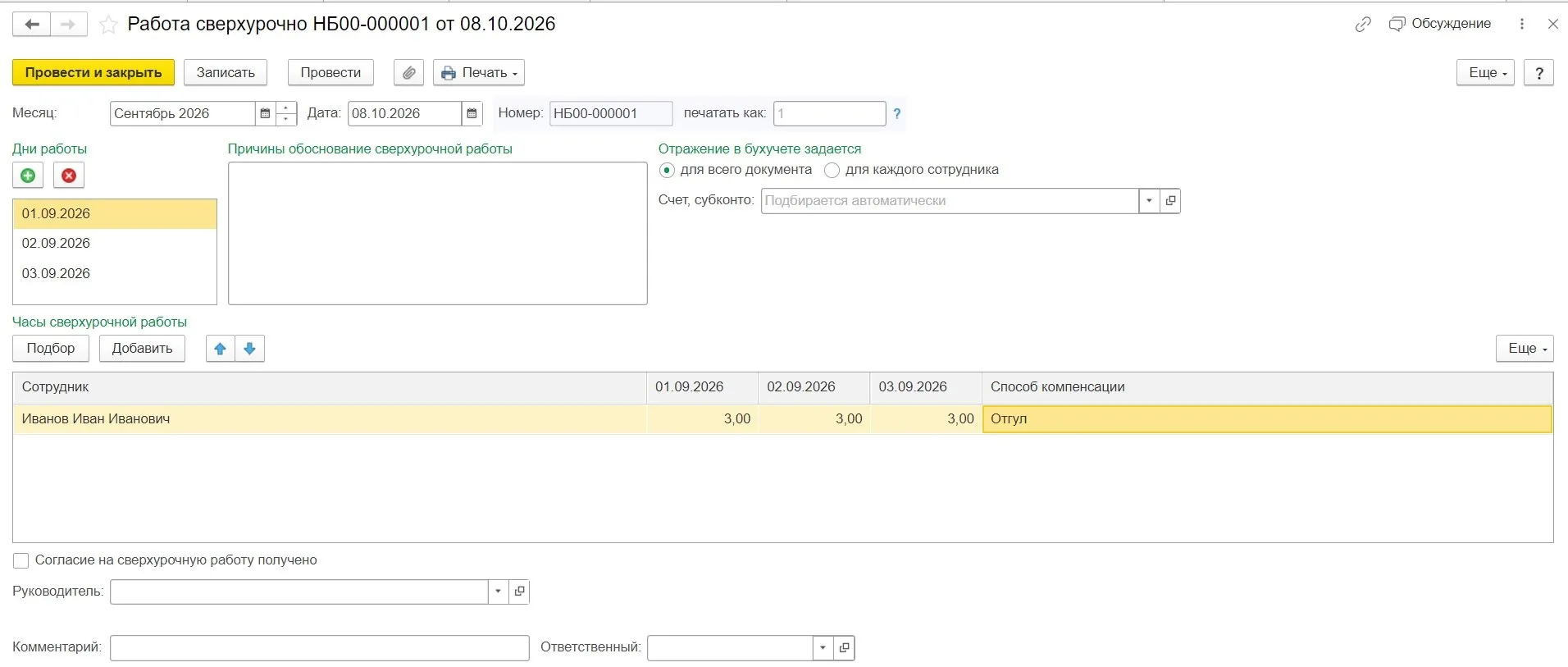This screenshot has height=667, width=1568.
Task: Go forward with the right arrow button
Action: [x=69, y=25]
